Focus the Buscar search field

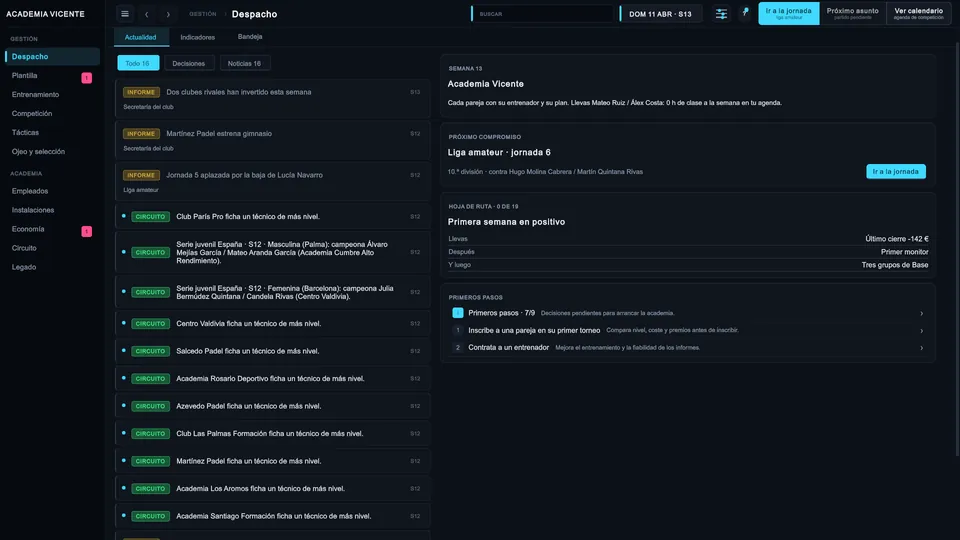point(542,13)
